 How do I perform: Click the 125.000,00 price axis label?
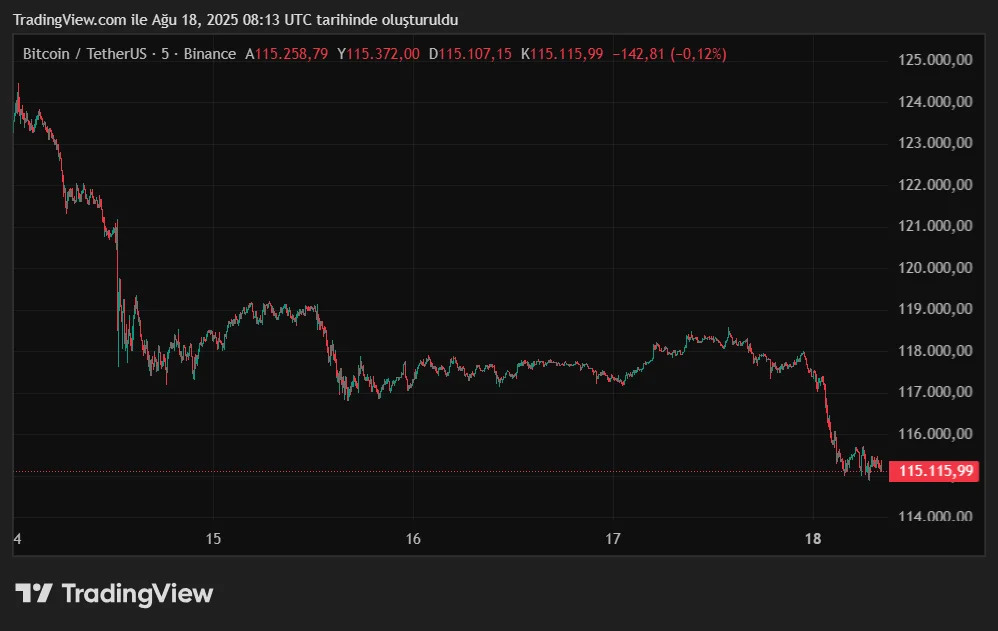[935, 60]
